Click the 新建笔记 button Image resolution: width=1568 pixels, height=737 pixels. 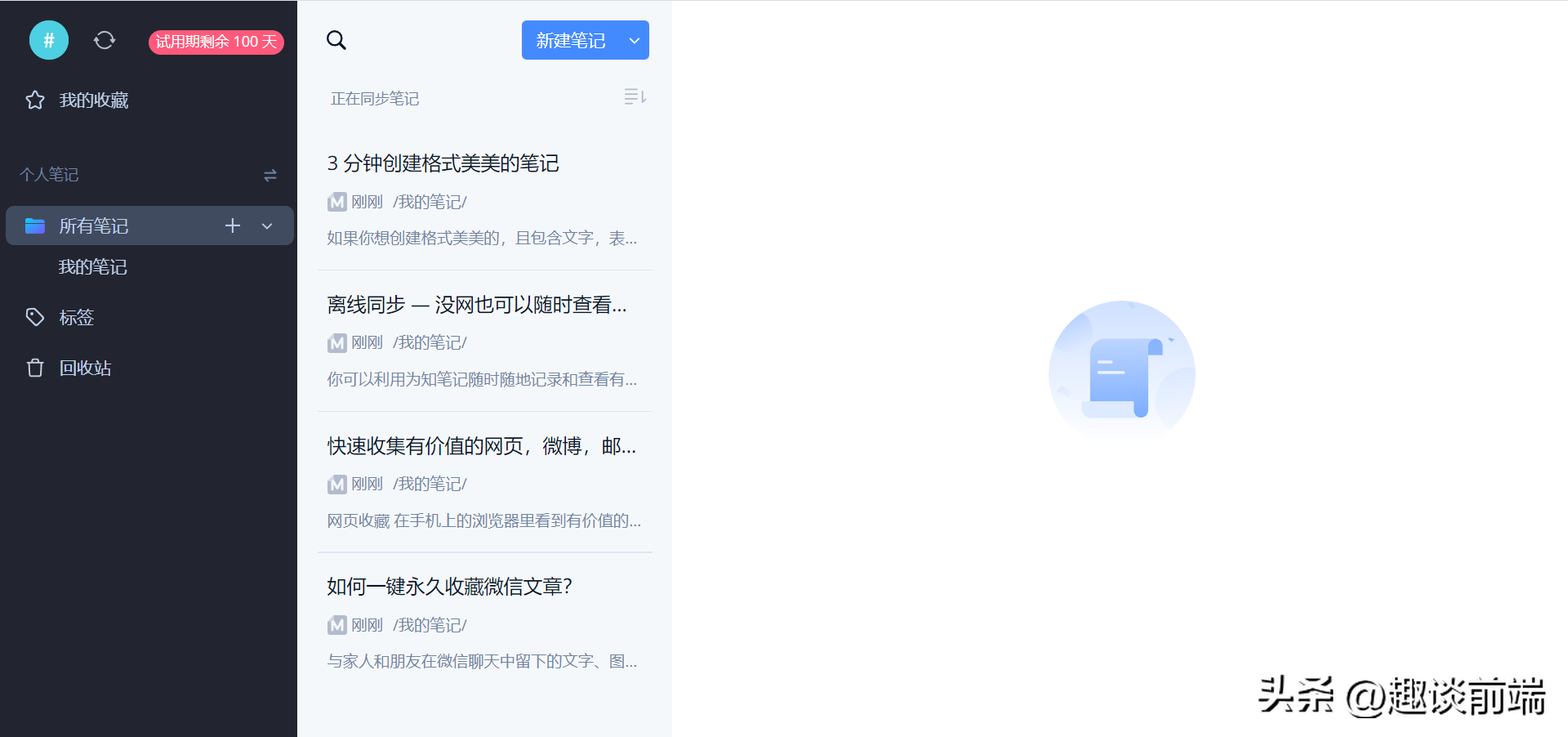point(571,40)
